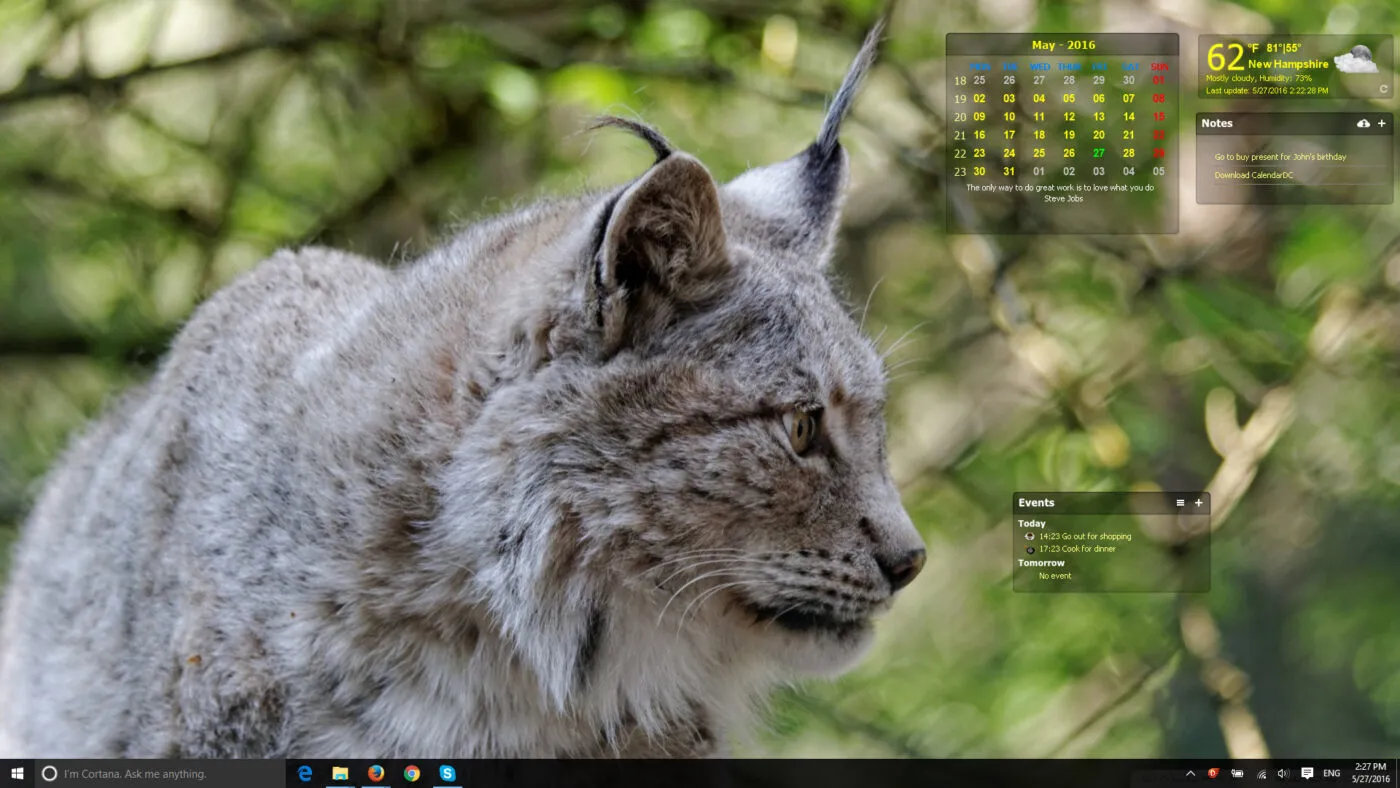Open CalendarDC red tray icon
1400x788 pixels.
[1214, 773]
